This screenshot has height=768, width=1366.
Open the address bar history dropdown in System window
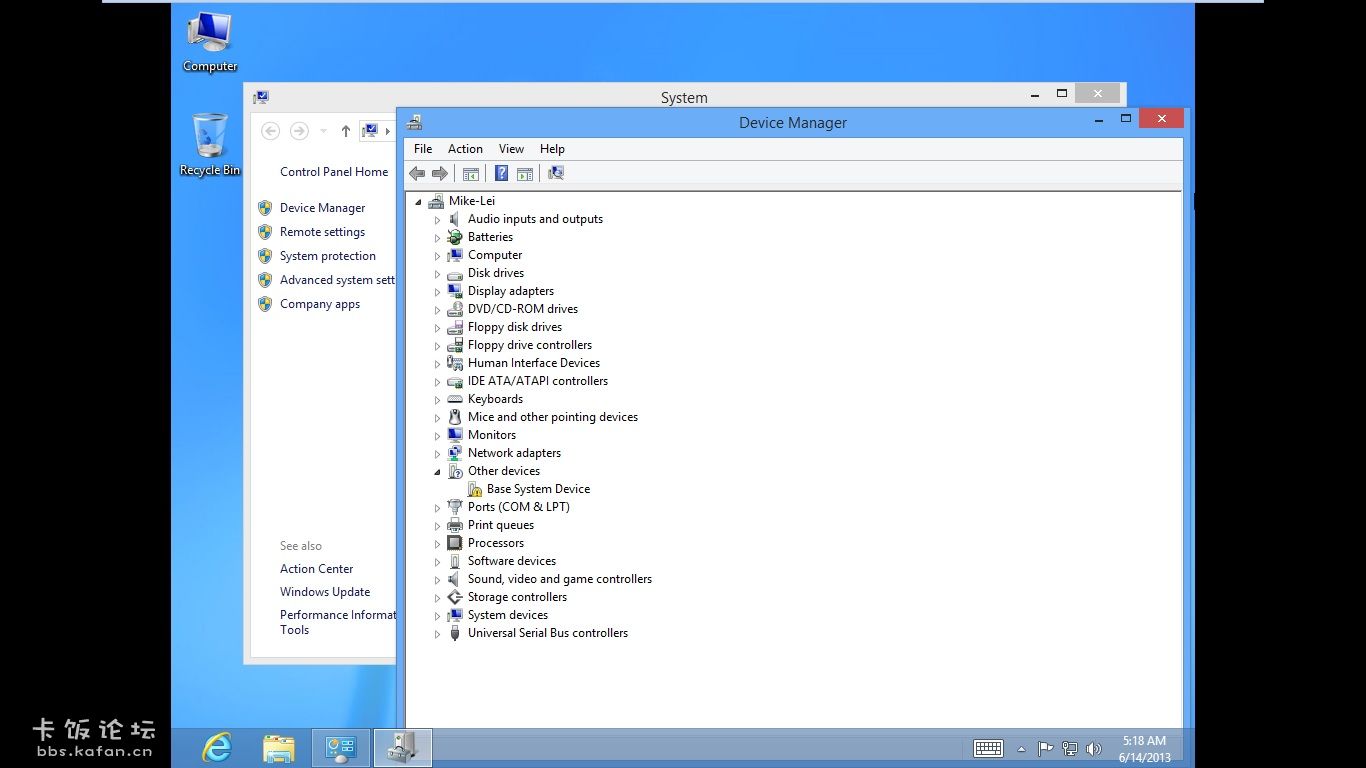323,131
